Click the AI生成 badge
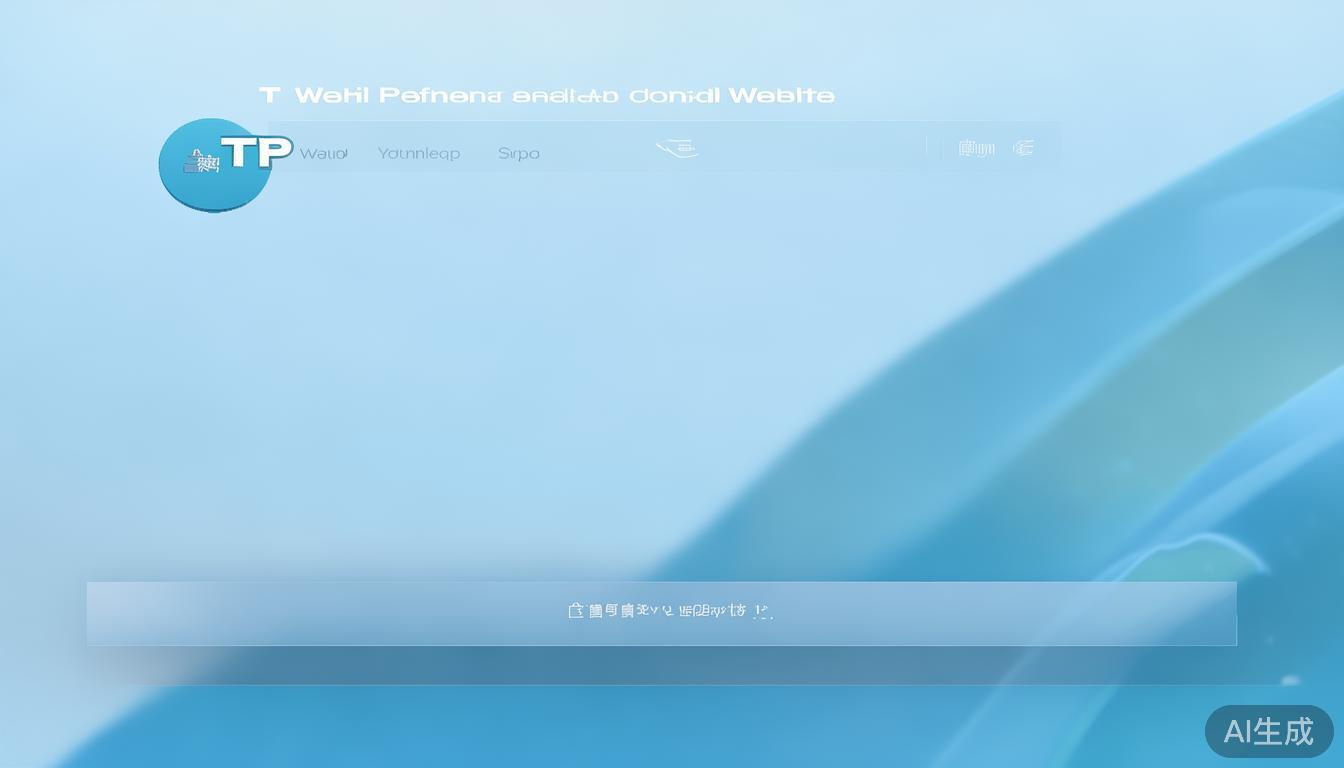The width and height of the screenshot is (1344, 768). coord(1268,731)
